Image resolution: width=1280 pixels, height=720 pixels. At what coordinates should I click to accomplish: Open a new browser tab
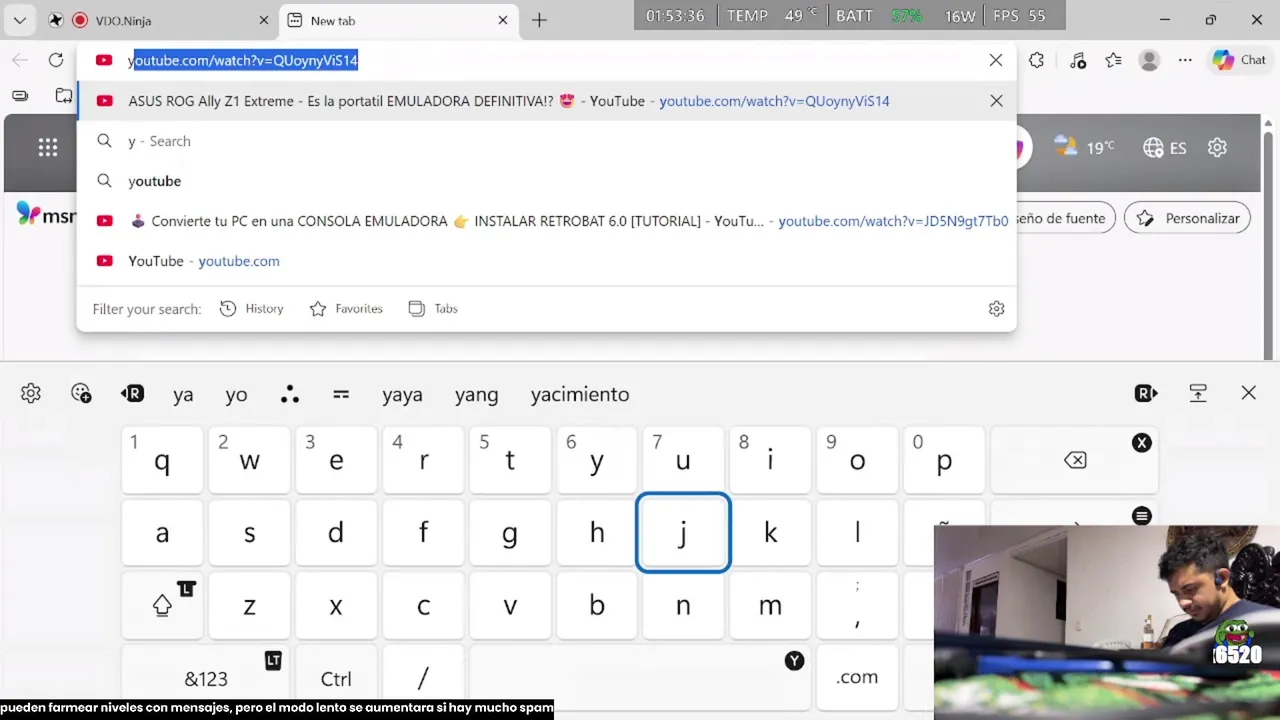tap(539, 20)
